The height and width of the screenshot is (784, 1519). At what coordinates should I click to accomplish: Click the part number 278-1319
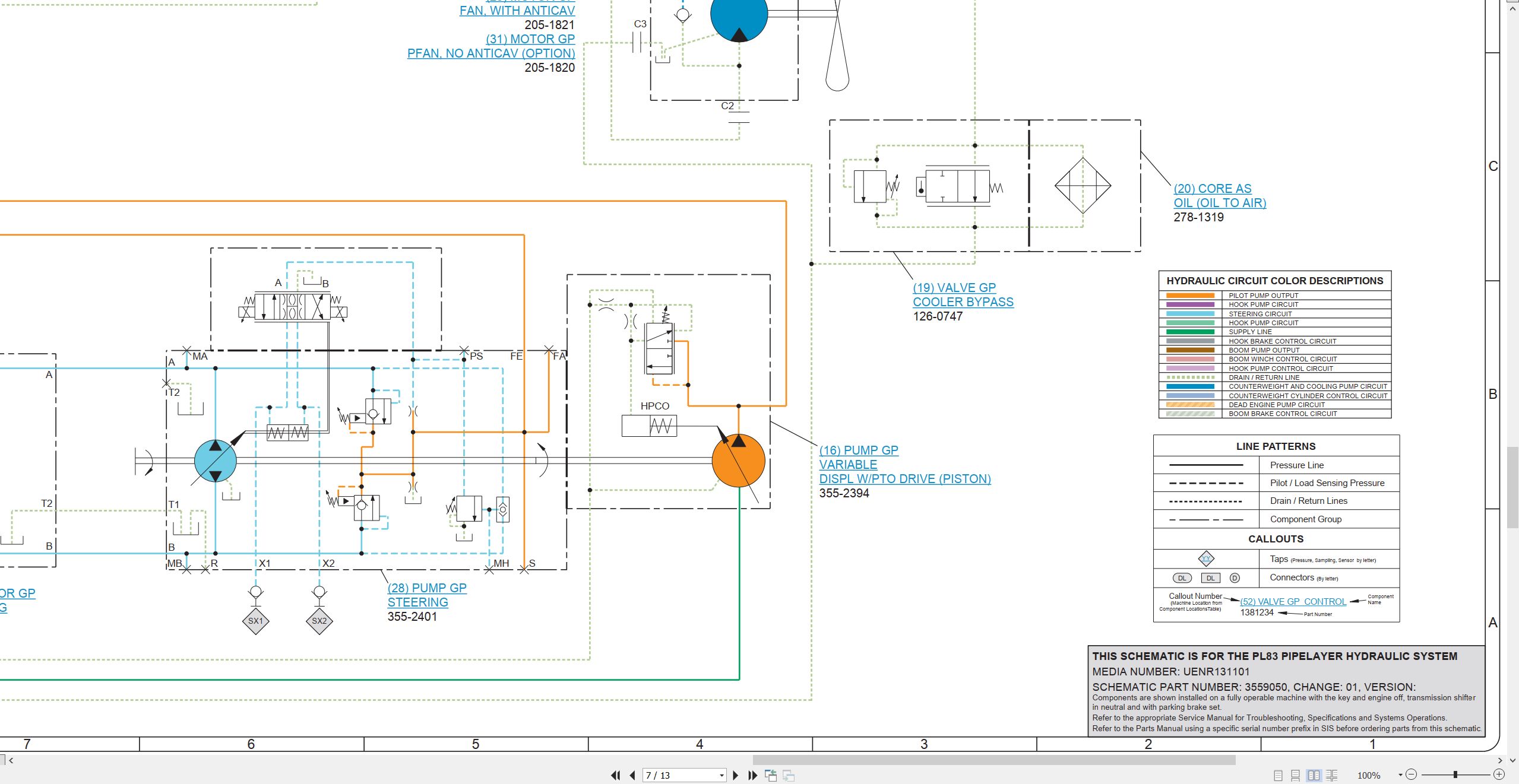pyautogui.click(x=1198, y=217)
